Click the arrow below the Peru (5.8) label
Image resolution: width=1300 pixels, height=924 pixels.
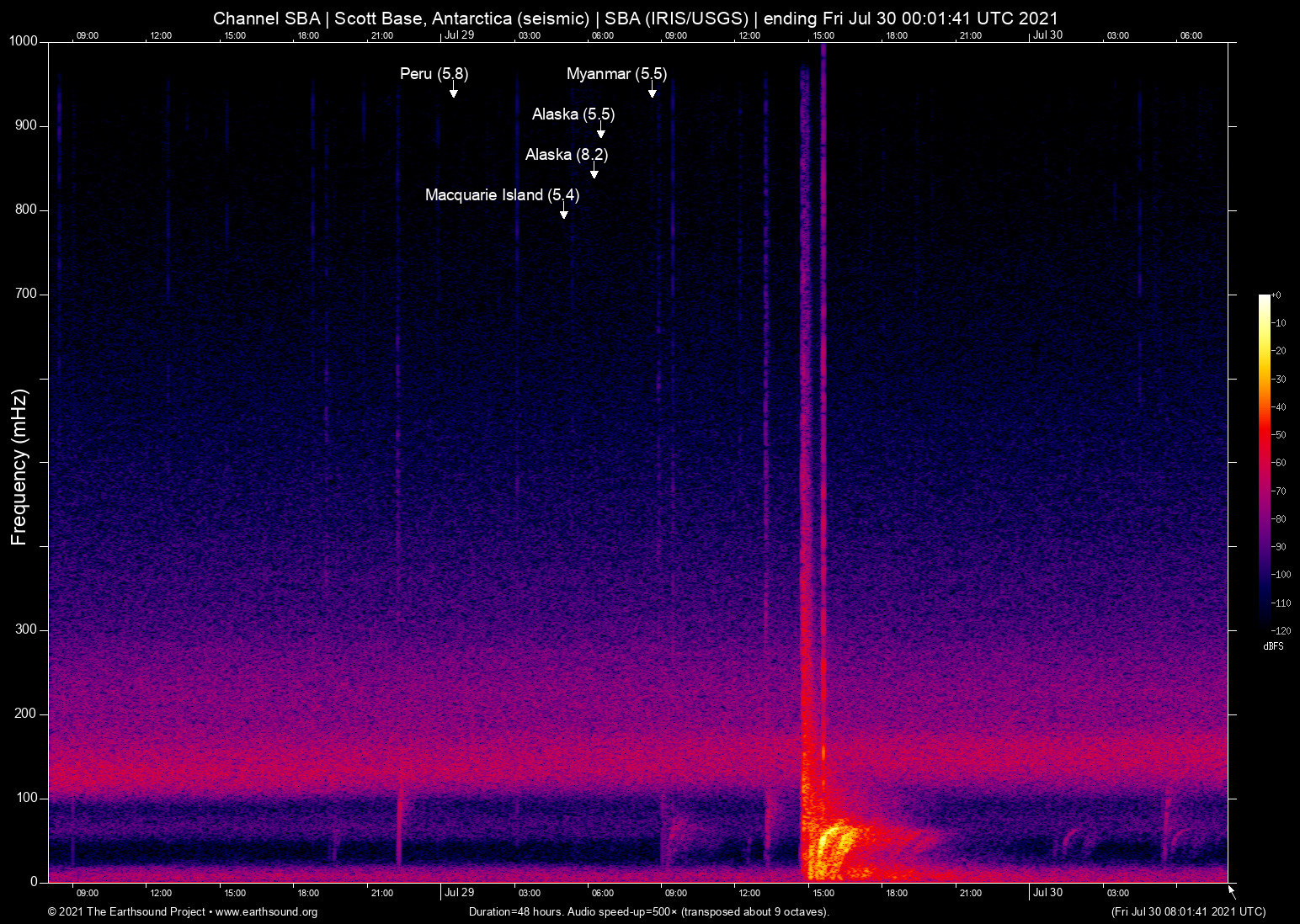pyautogui.click(x=453, y=91)
